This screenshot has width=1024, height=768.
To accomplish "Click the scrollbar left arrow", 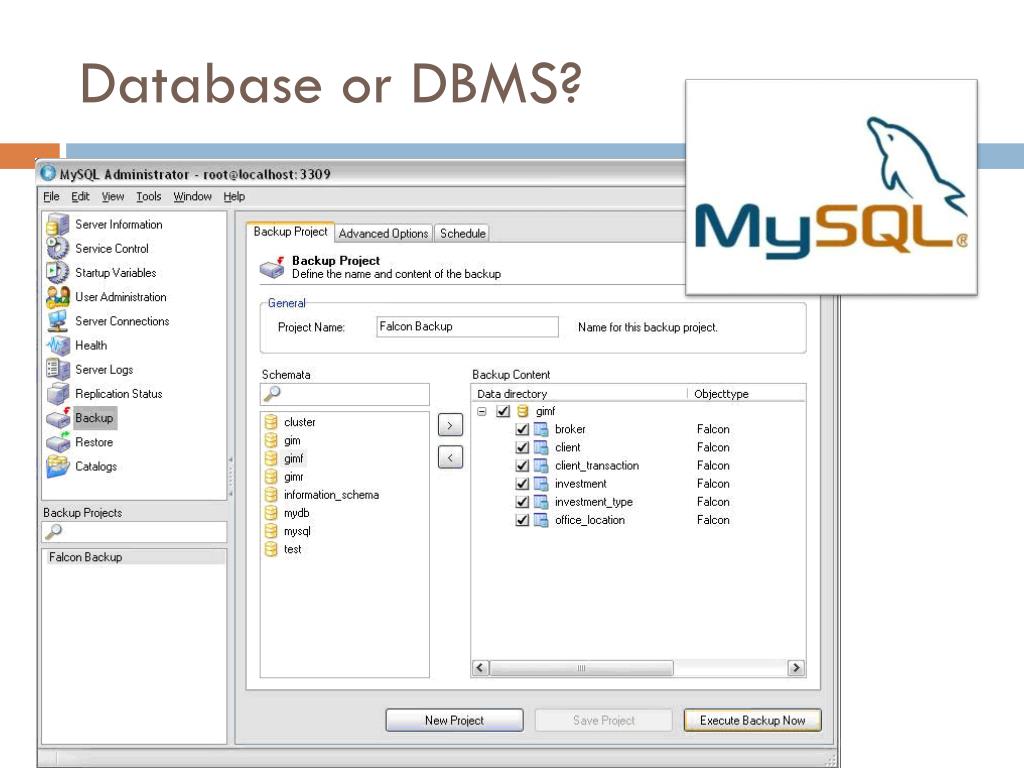I will (x=480, y=667).
